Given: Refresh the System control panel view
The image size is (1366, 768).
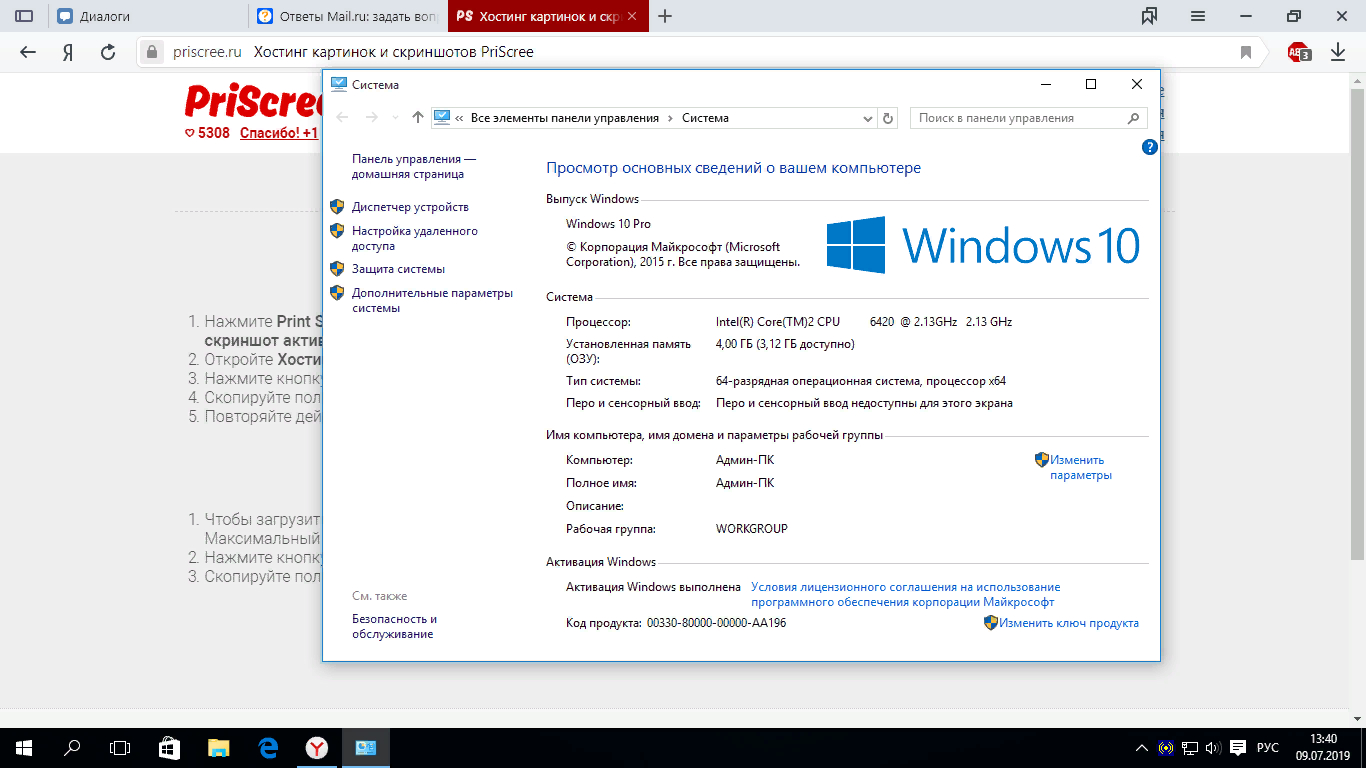Looking at the screenshot, I should point(887,118).
